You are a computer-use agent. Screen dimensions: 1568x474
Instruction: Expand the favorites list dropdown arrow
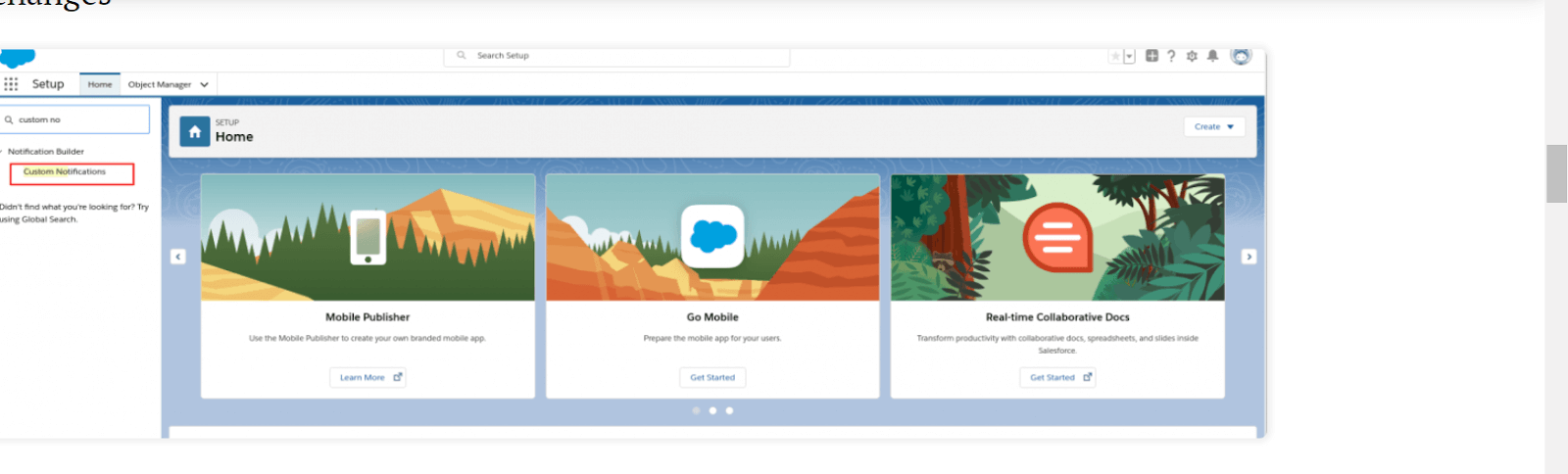point(1129,57)
